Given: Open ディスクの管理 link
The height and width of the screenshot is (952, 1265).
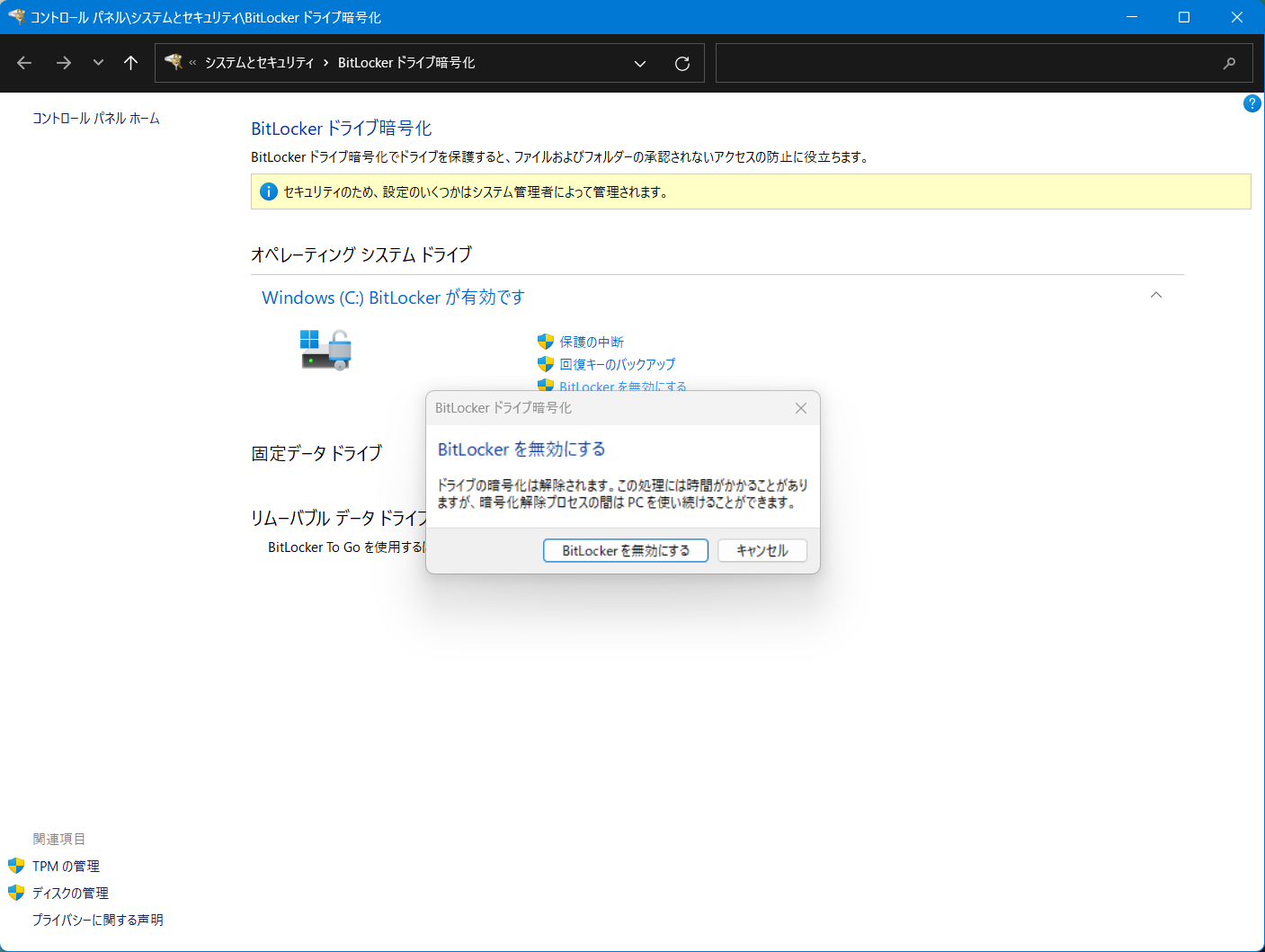Looking at the screenshot, I should [70, 894].
